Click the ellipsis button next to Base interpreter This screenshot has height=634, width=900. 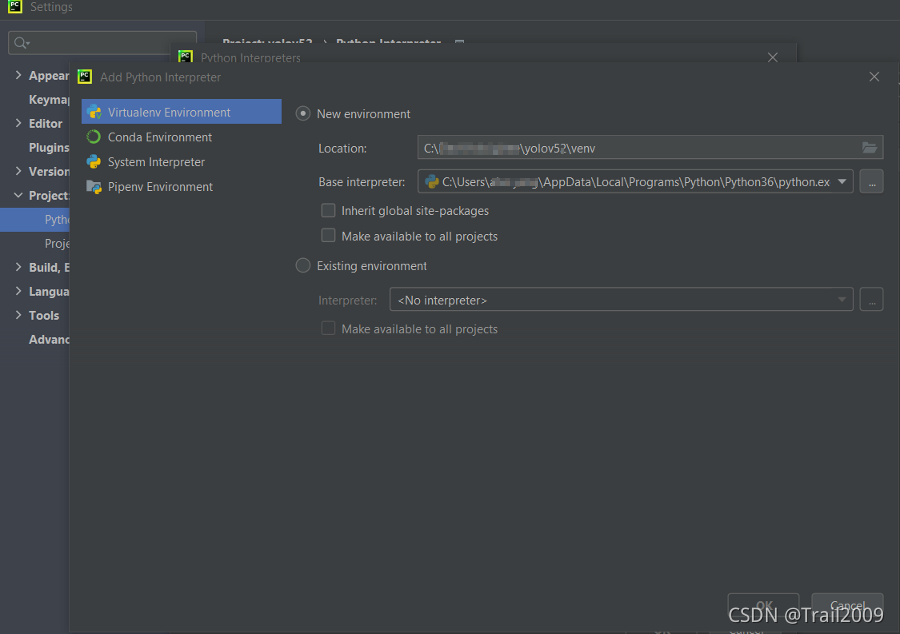871,182
